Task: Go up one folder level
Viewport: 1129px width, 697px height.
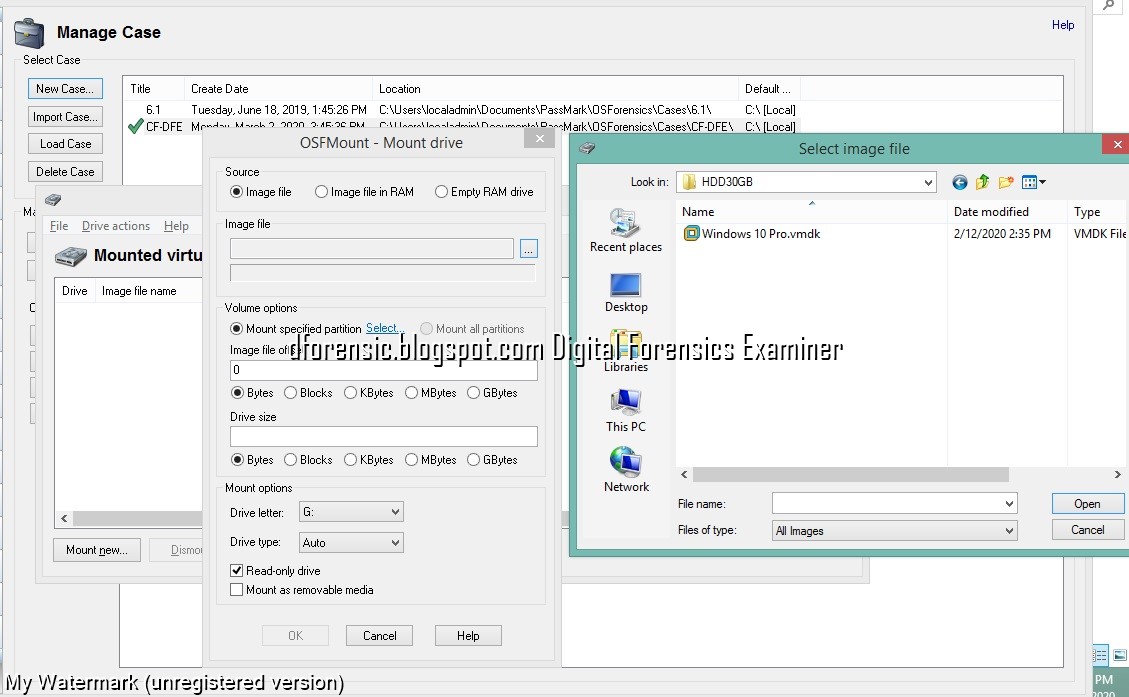Action: pyautogui.click(x=982, y=182)
